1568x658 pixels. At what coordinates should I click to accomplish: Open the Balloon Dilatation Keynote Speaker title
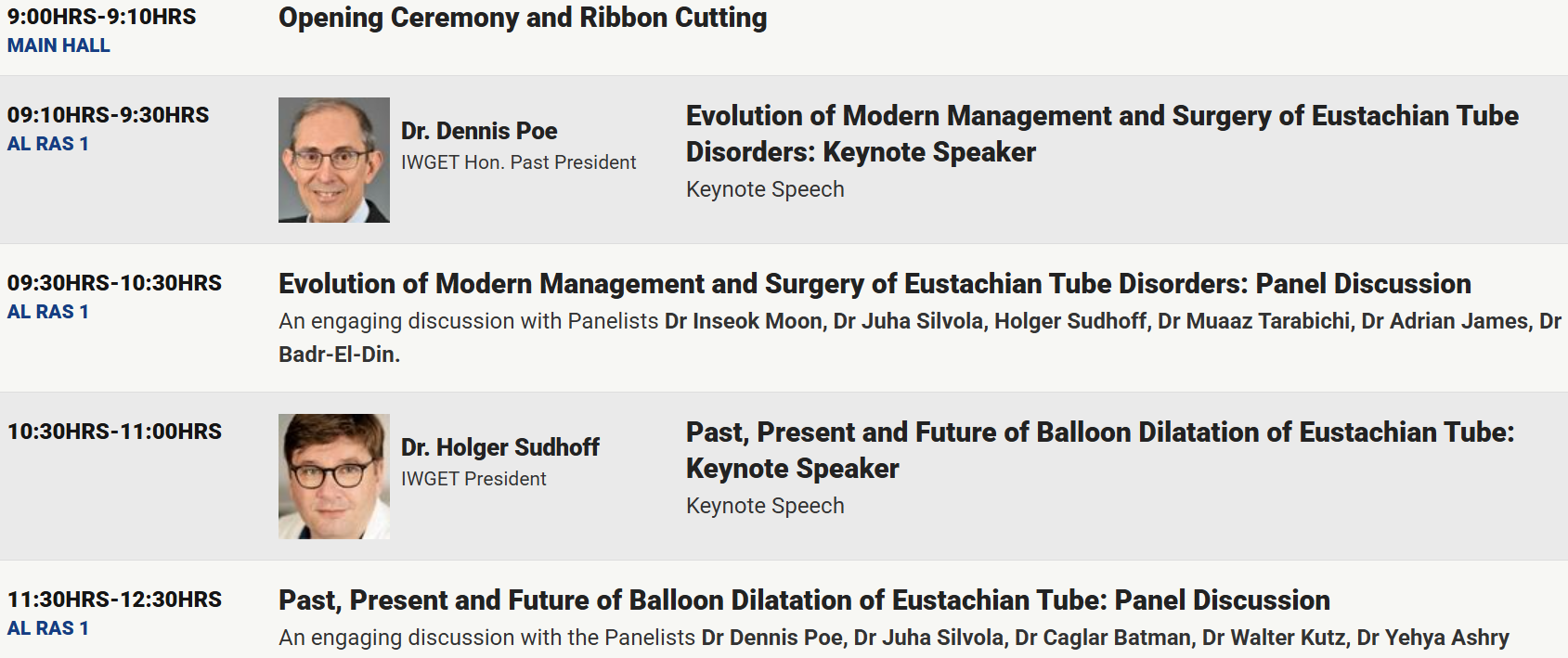click(1099, 450)
